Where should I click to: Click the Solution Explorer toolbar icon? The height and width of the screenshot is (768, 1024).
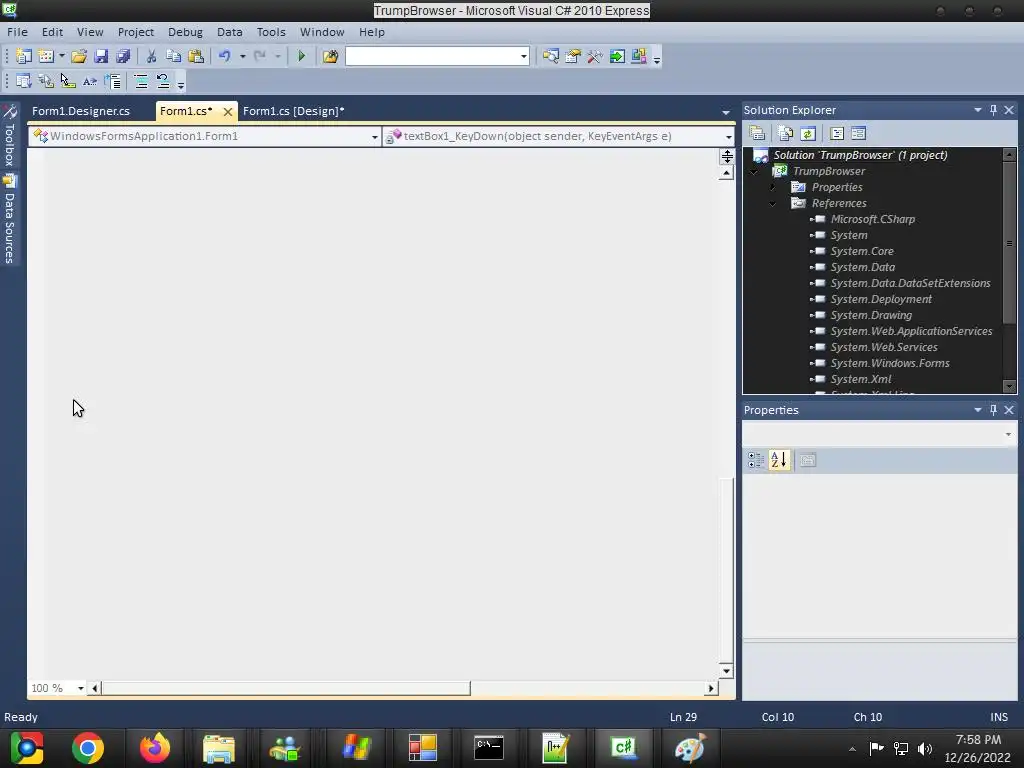tap(551, 56)
